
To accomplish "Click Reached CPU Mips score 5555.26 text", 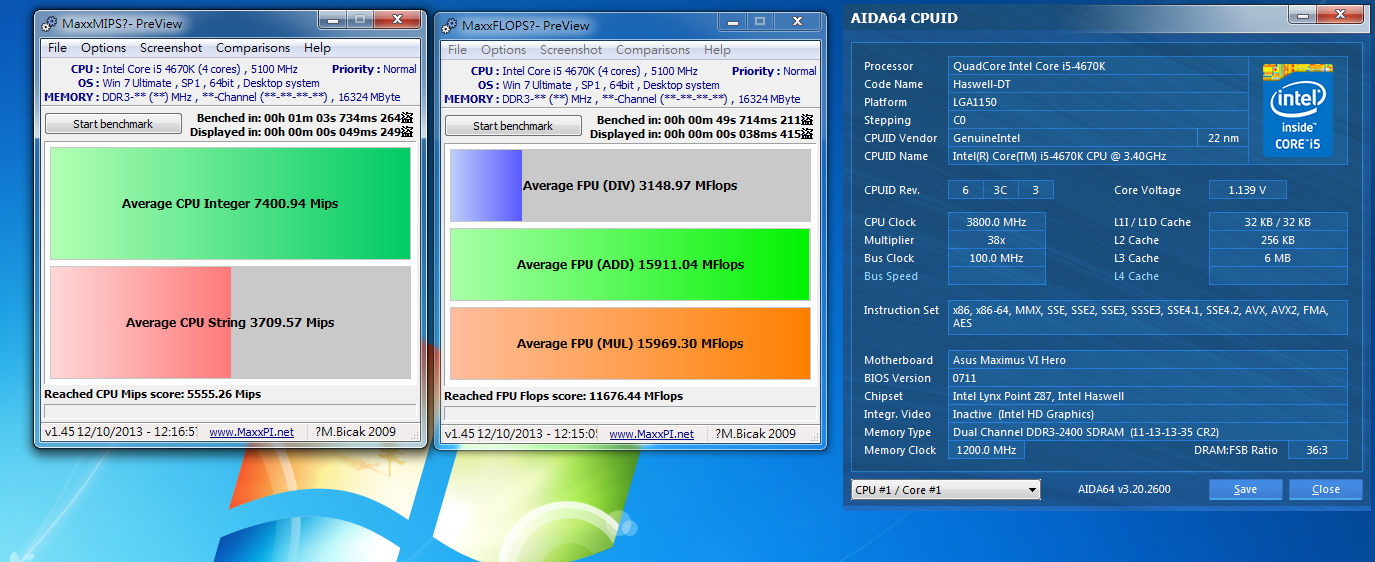I will coord(153,394).
